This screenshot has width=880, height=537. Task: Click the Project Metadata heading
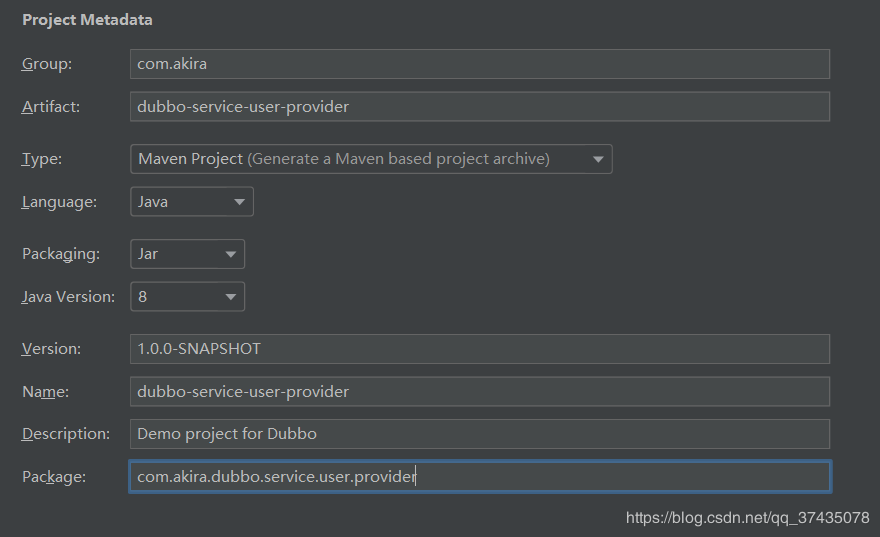click(x=87, y=20)
